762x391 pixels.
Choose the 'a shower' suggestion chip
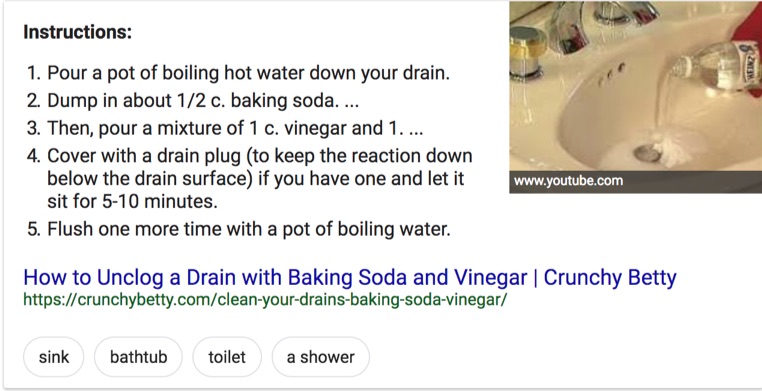tap(321, 357)
